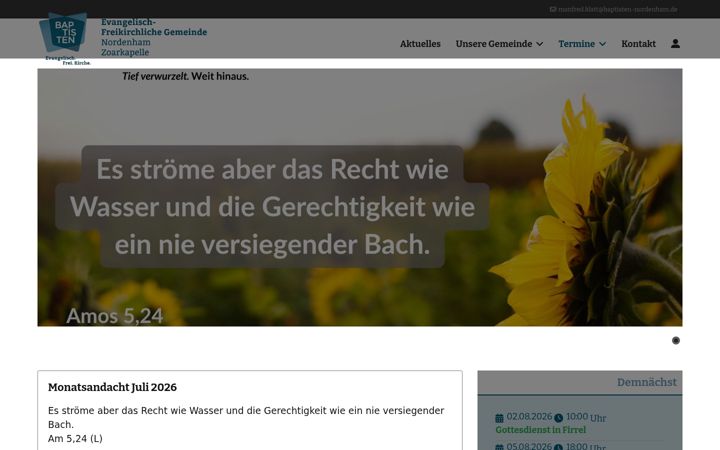This screenshot has height=450, width=720.
Task: Open the Gottesdienst in Firrel event link
Action: click(541, 430)
